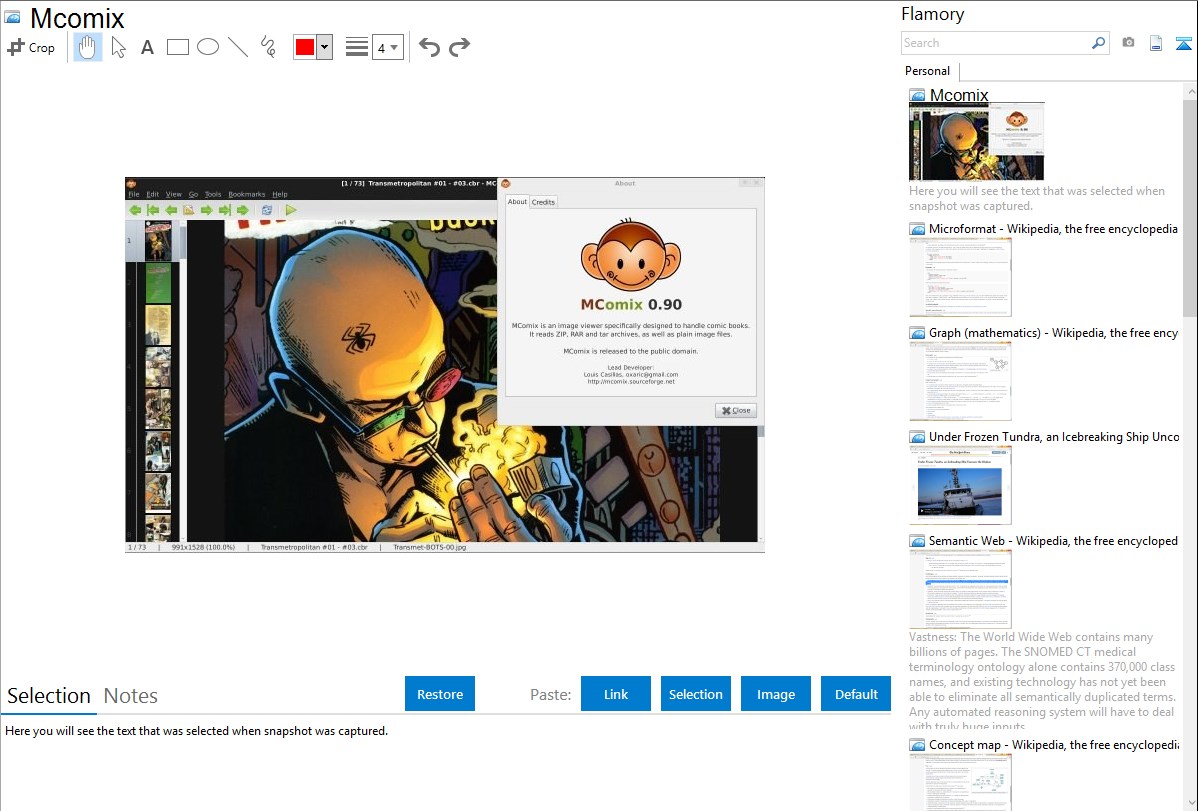The width and height of the screenshot is (1198, 811).
Task: Click the red color swatch
Action: [x=304, y=47]
